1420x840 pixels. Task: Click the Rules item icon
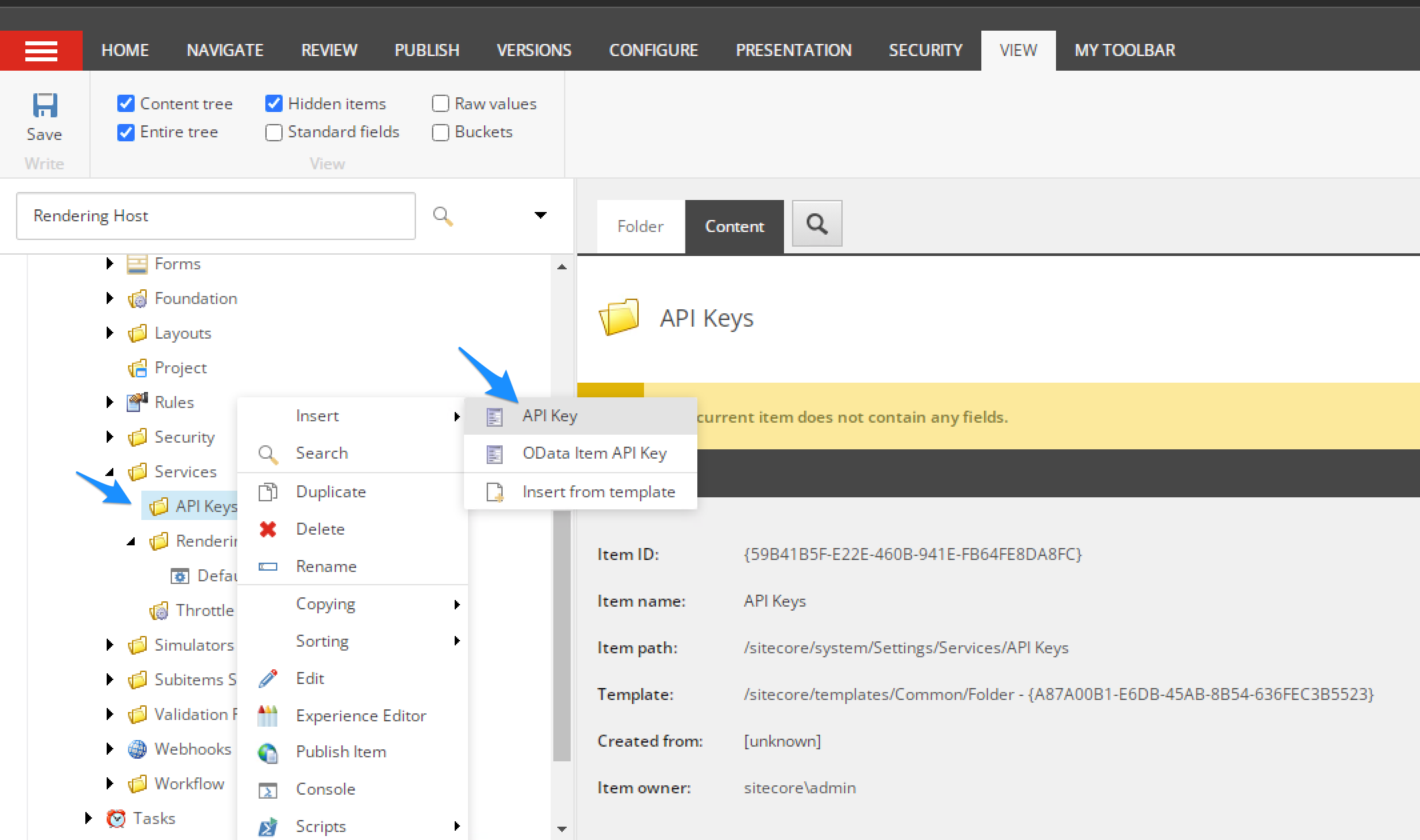[x=137, y=402]
